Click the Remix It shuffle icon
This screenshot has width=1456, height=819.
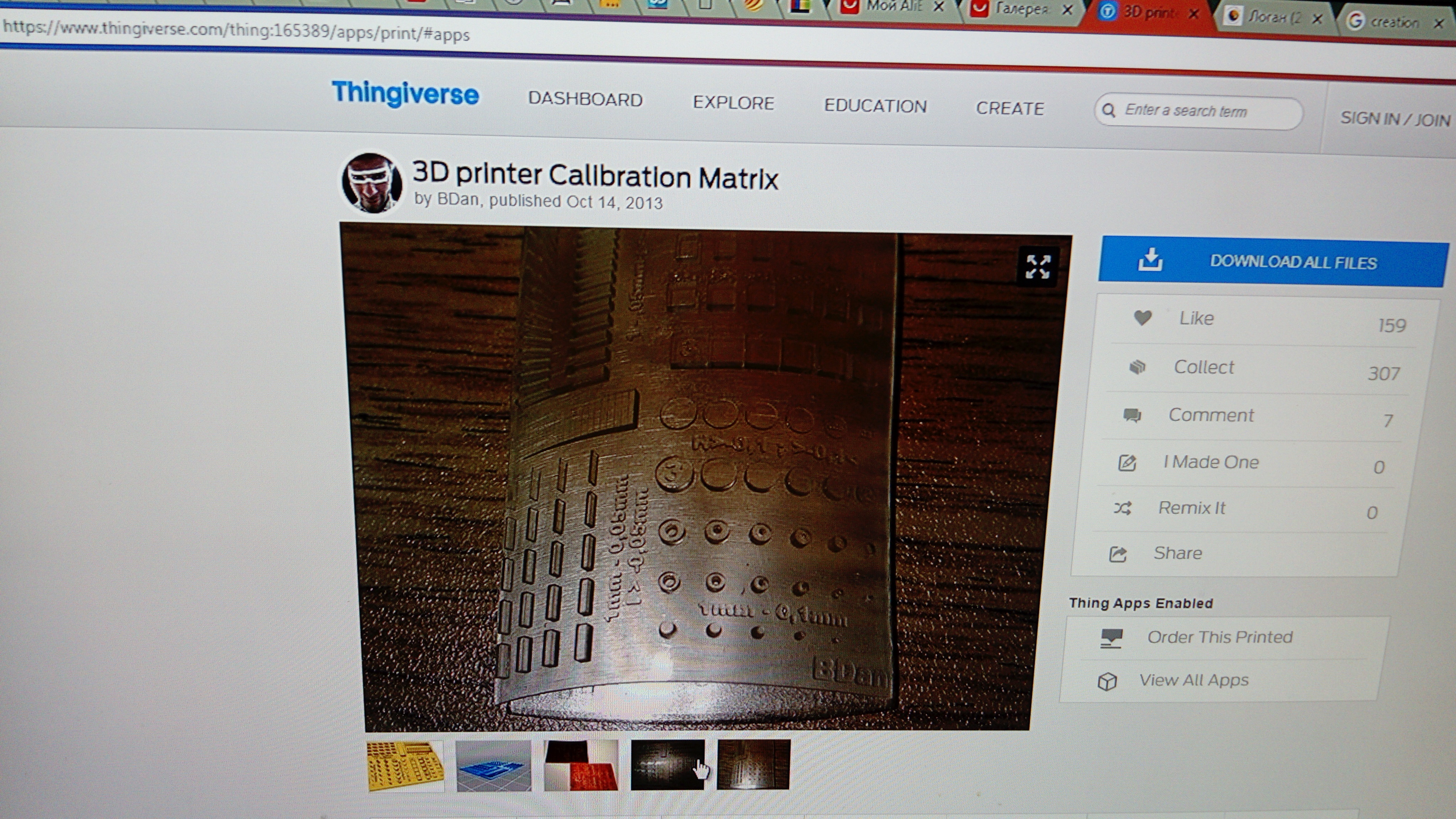[x=1123, y=508]
